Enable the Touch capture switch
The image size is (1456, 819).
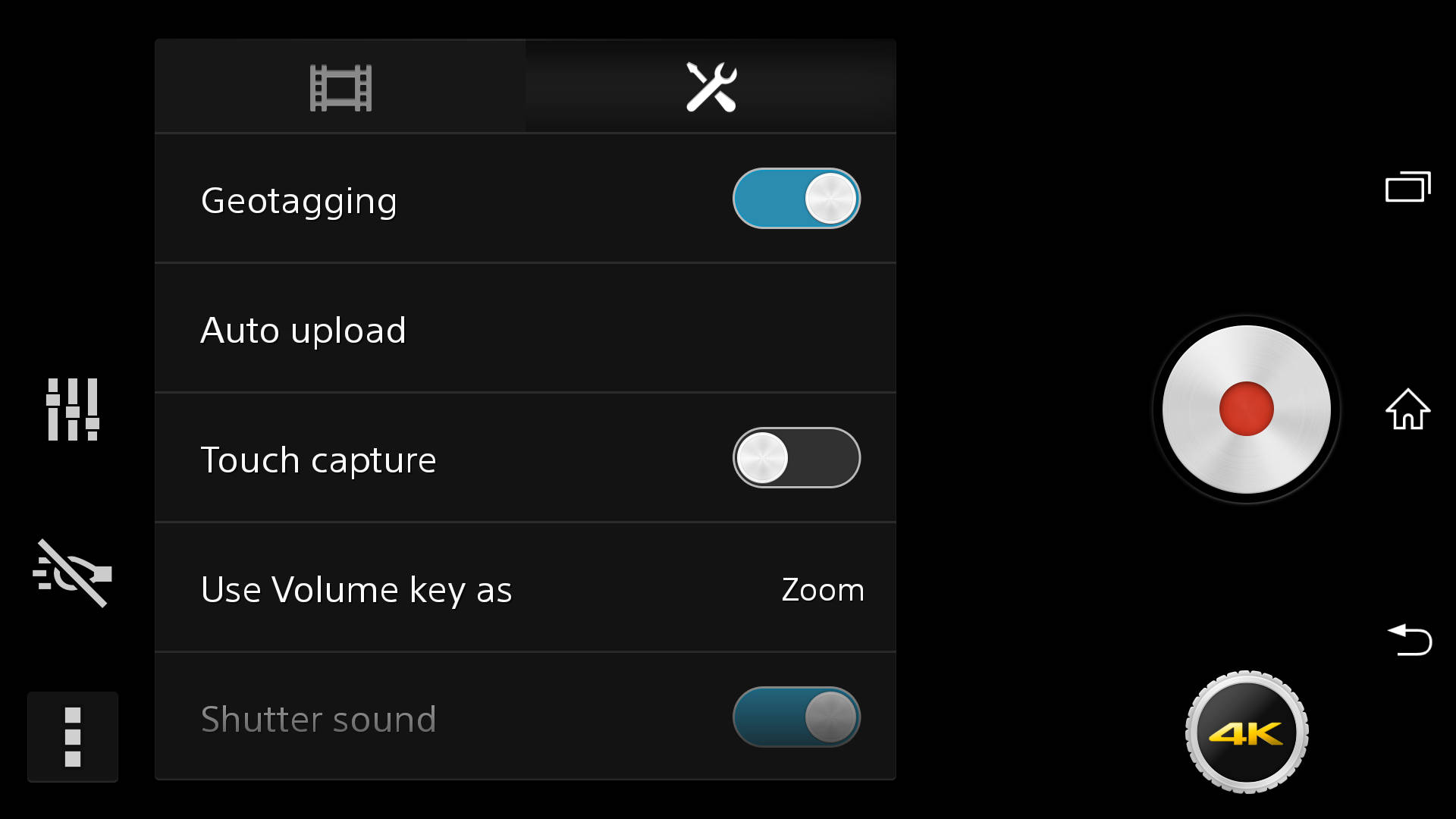point(796,458)
